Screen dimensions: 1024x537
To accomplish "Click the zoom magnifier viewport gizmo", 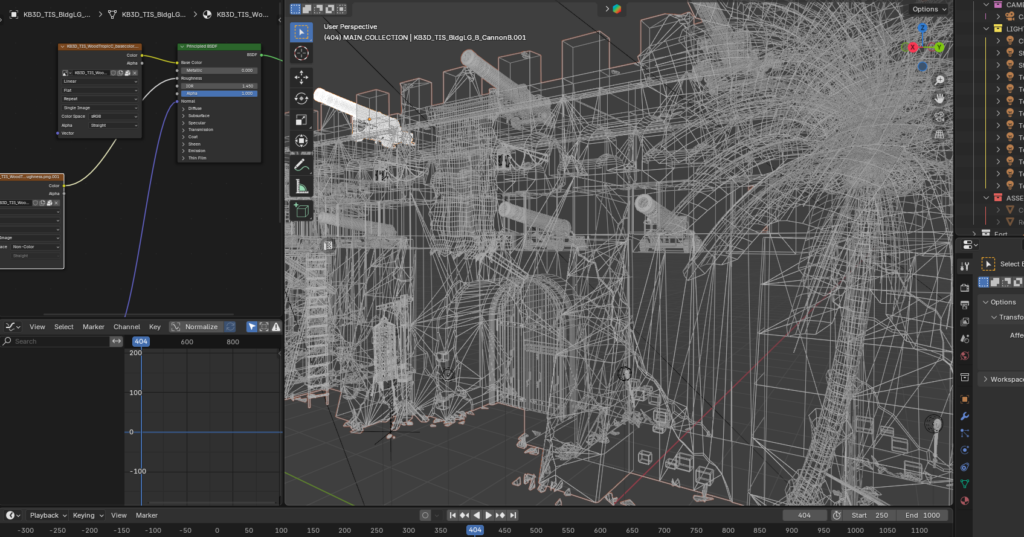I will point(940,80).
